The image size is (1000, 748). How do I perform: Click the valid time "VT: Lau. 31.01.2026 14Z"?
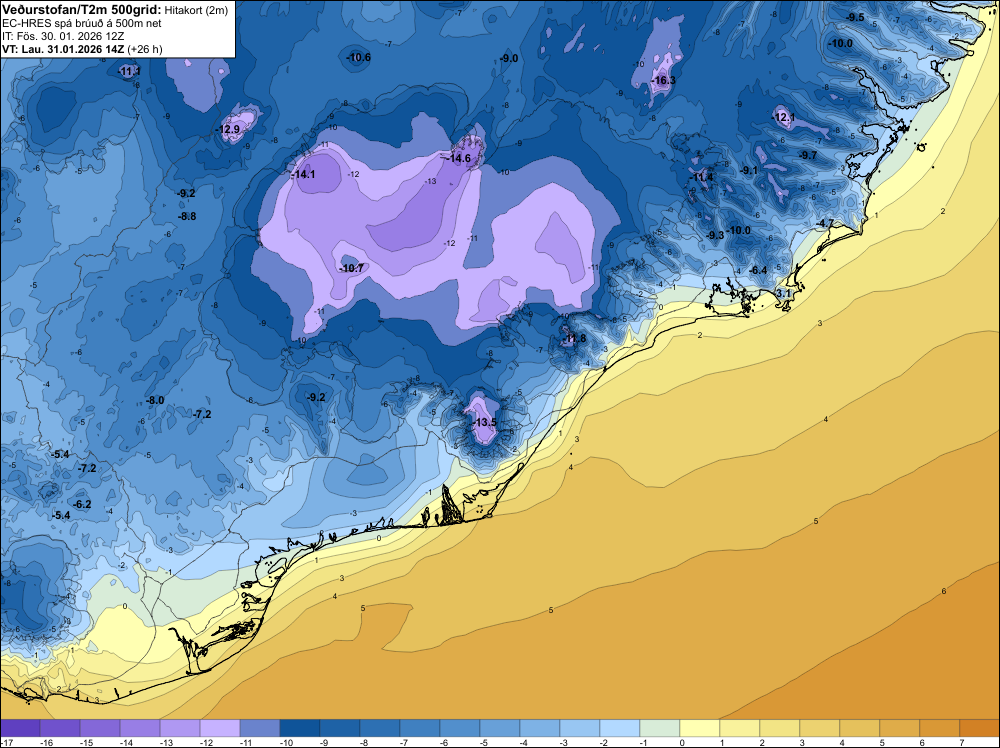point(64,49)
